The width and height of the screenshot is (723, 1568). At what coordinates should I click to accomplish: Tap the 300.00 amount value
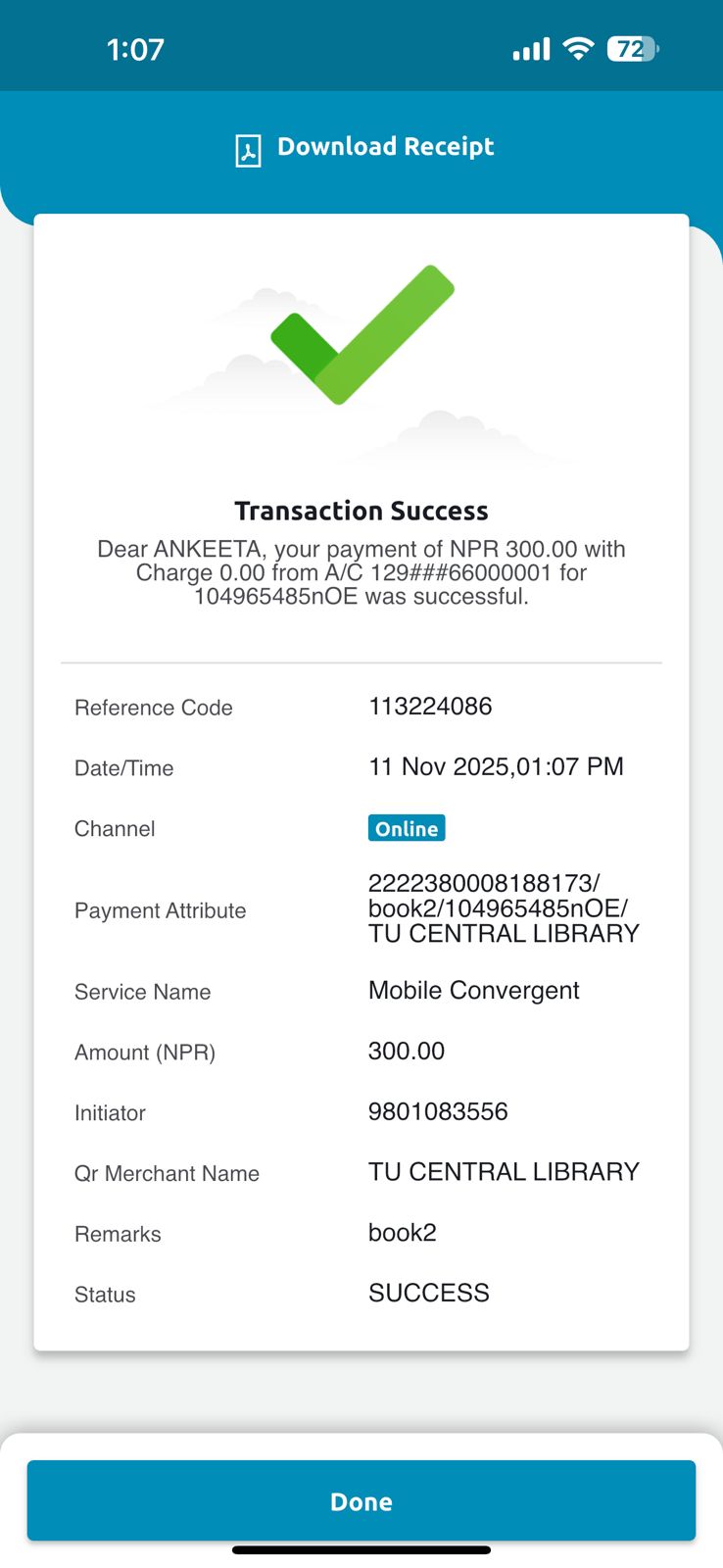[407, 1052]
